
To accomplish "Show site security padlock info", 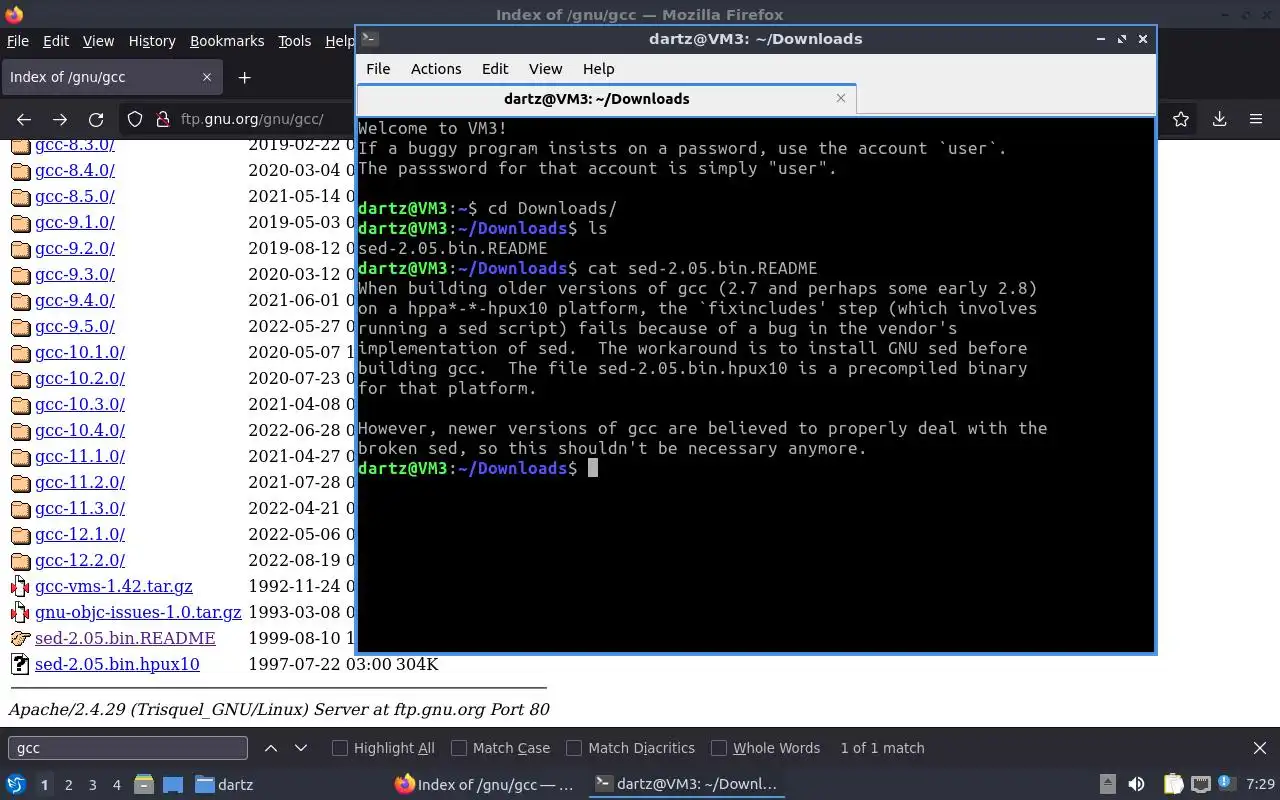I will point(163,119).
